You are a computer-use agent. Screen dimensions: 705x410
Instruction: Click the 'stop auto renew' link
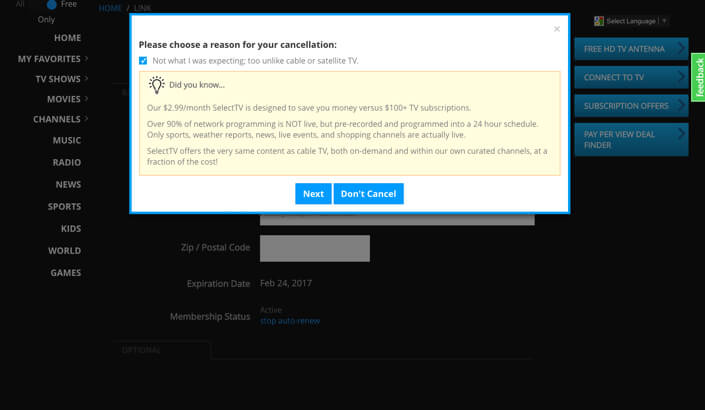(290, 321)
